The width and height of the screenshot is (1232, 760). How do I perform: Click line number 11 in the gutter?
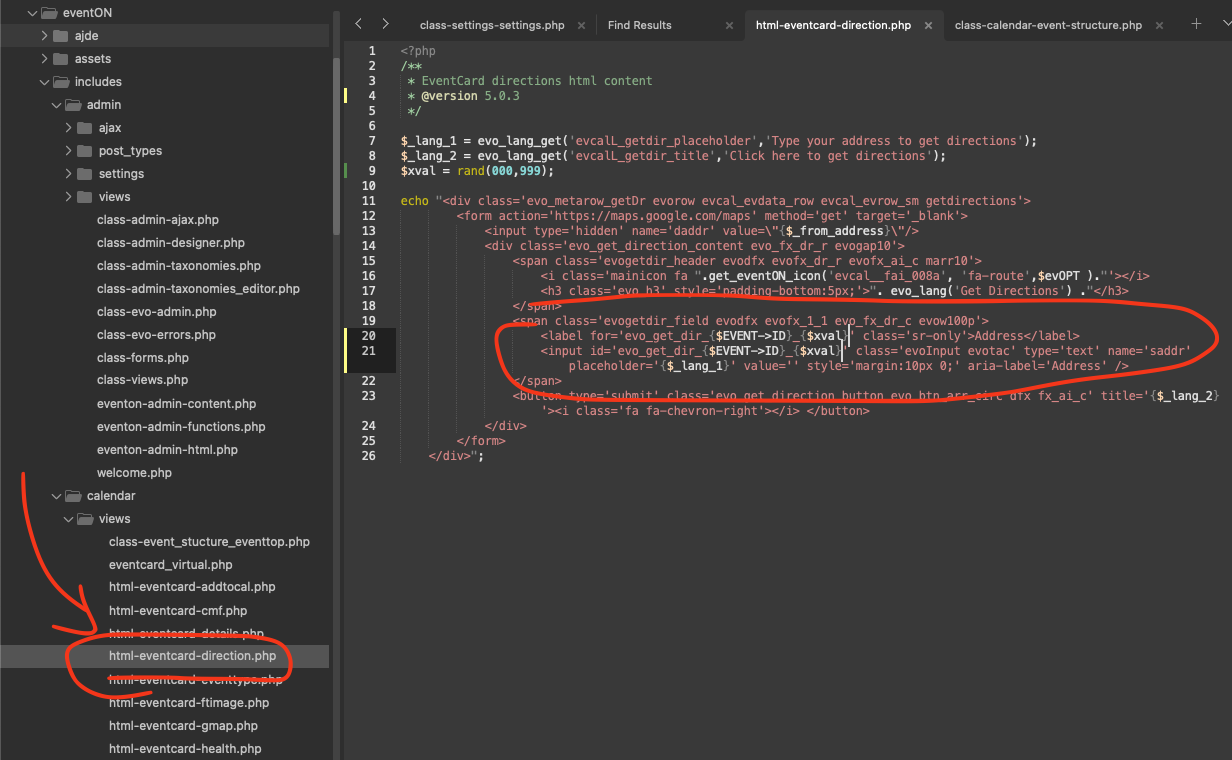tap(370, 201)
